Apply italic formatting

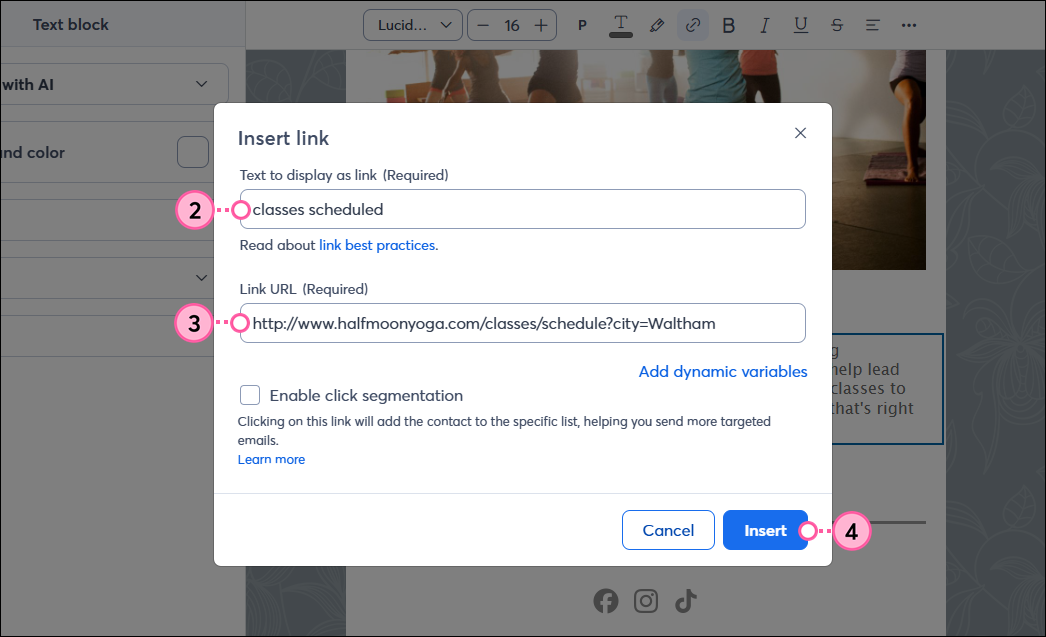coord(764,25)
